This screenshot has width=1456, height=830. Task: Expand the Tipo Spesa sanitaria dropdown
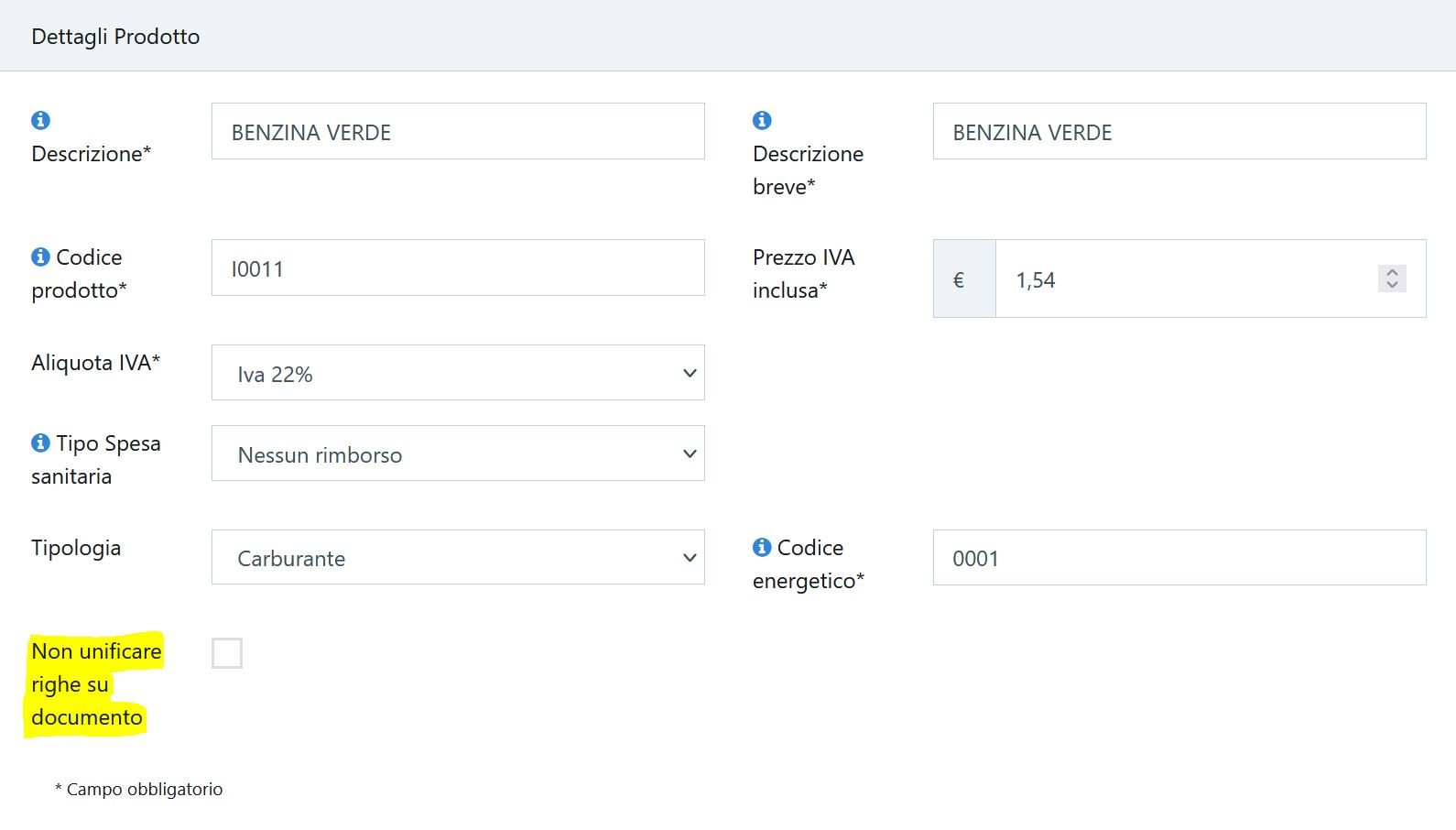pyautogui.click(x=458, y=453)
